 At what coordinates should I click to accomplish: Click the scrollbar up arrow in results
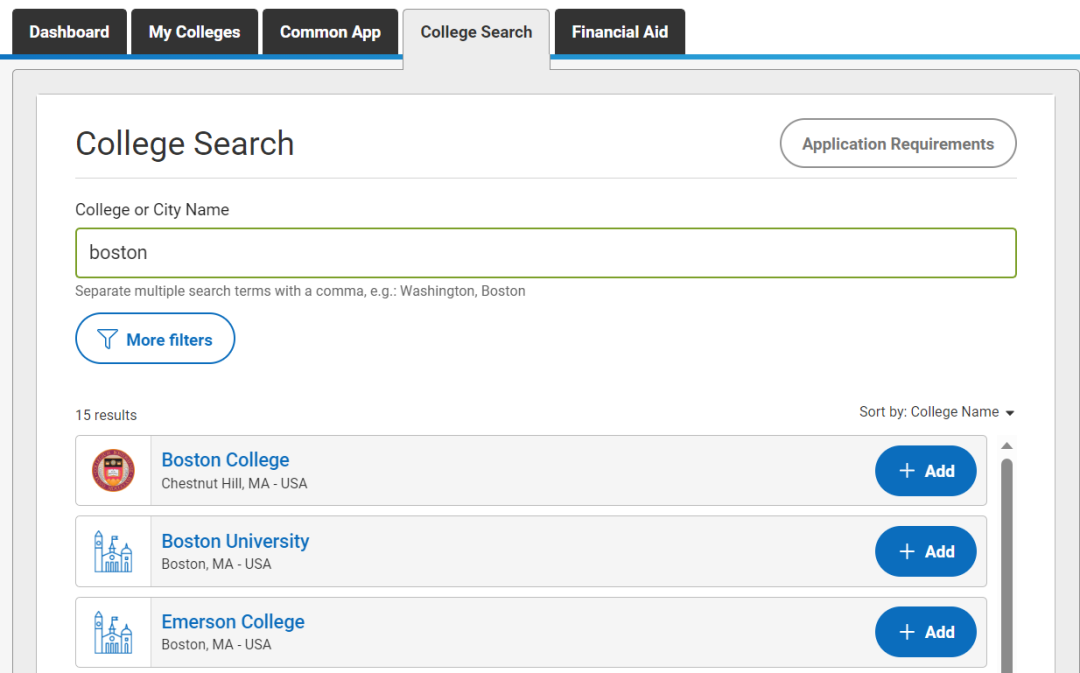1007,446
